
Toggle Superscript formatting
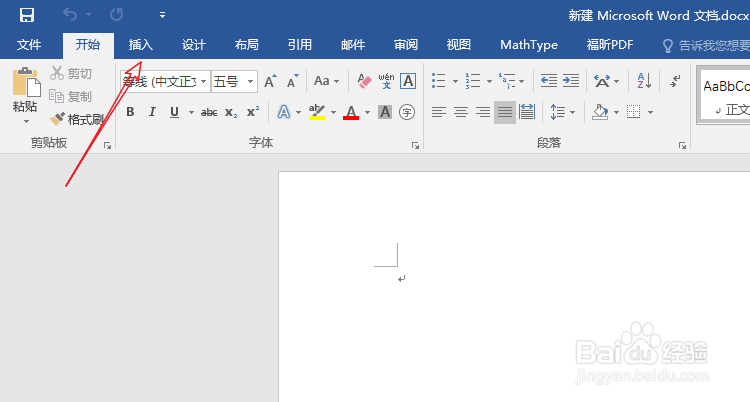(x=253, y=112)
